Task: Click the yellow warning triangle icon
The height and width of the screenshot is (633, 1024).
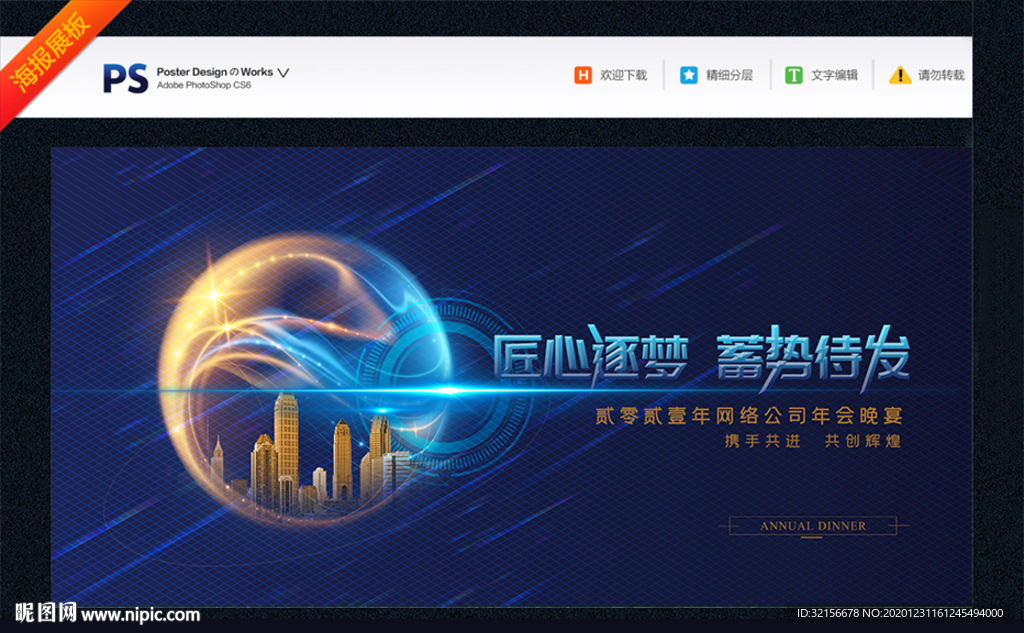Action: click(900, 75)
